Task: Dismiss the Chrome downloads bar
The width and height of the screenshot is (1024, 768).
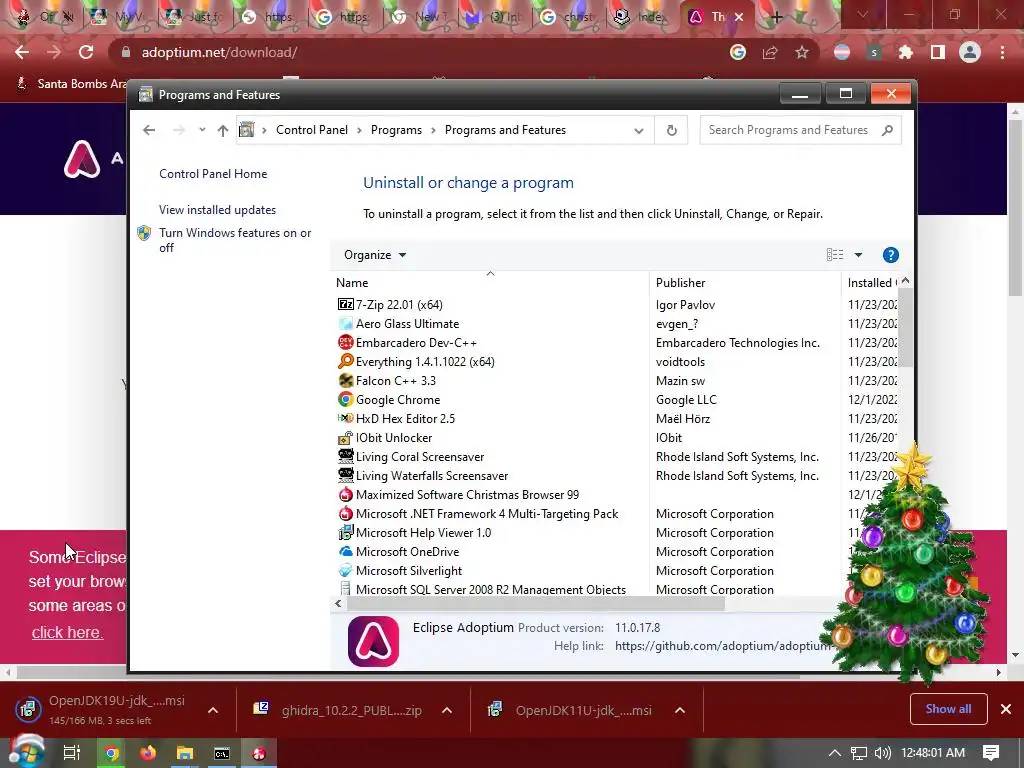Action: pyautogui.click(x=1006, y=709)
